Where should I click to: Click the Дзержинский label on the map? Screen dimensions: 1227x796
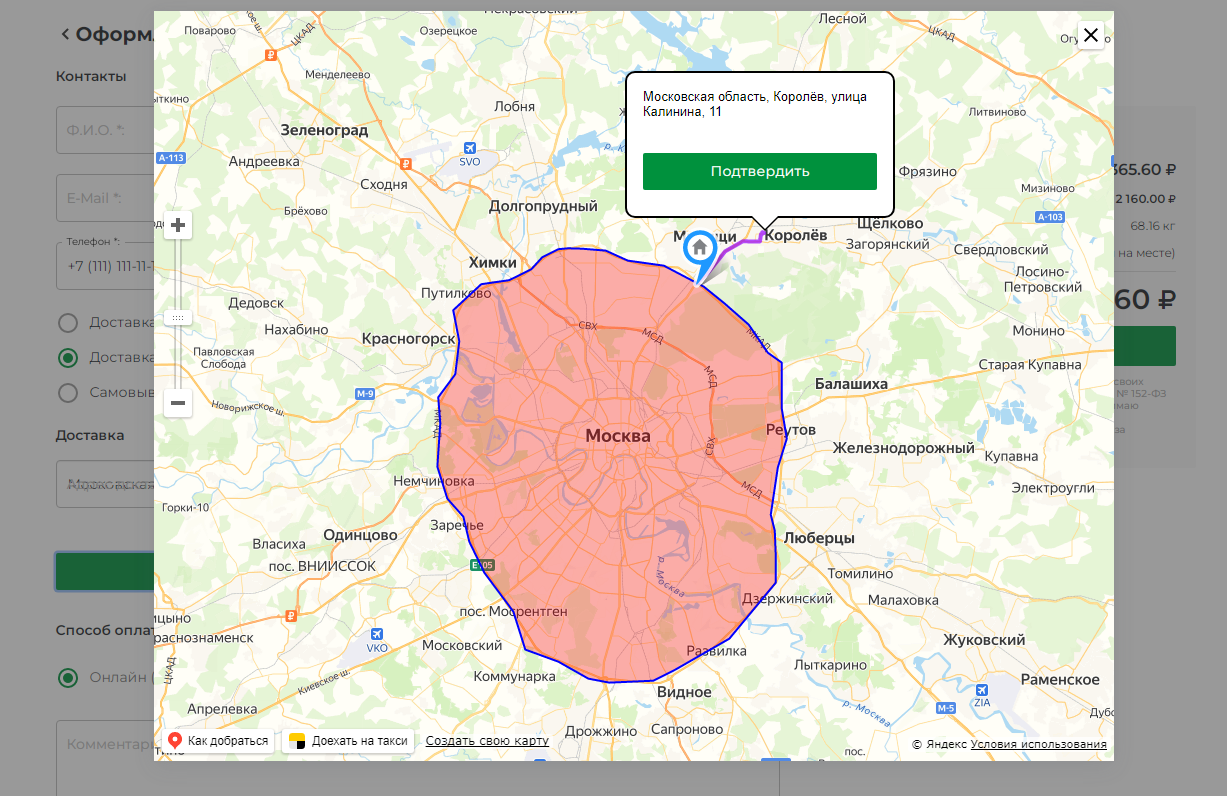788,599
